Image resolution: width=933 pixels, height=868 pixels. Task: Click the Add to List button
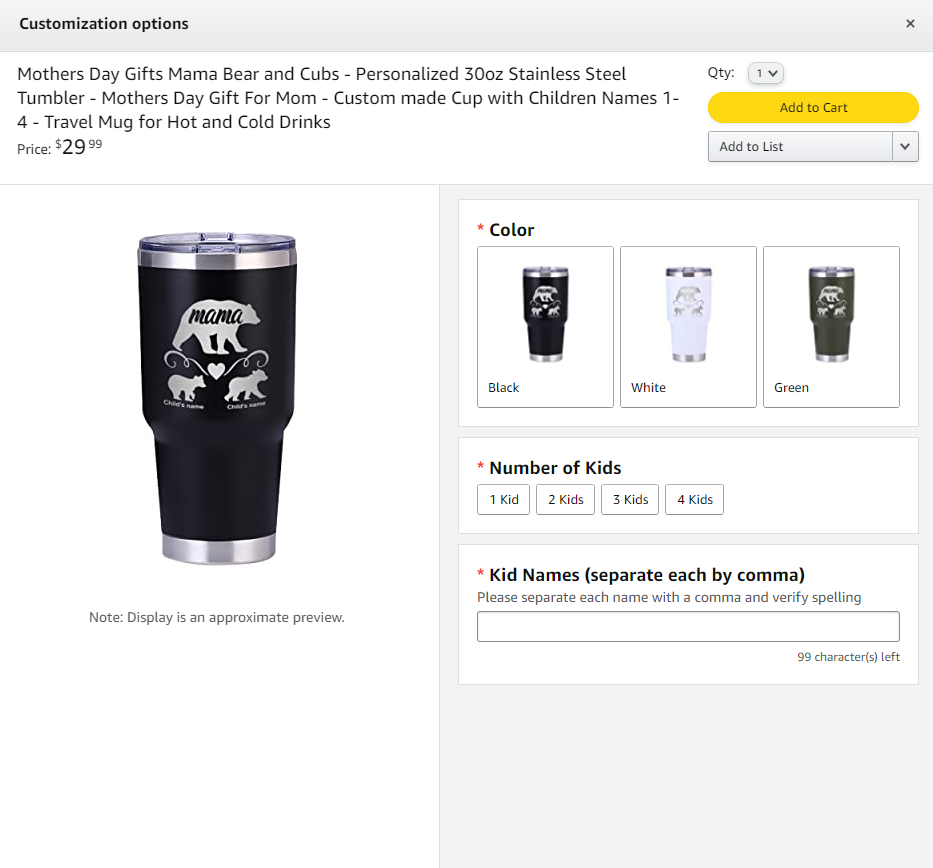coord(800,146)
